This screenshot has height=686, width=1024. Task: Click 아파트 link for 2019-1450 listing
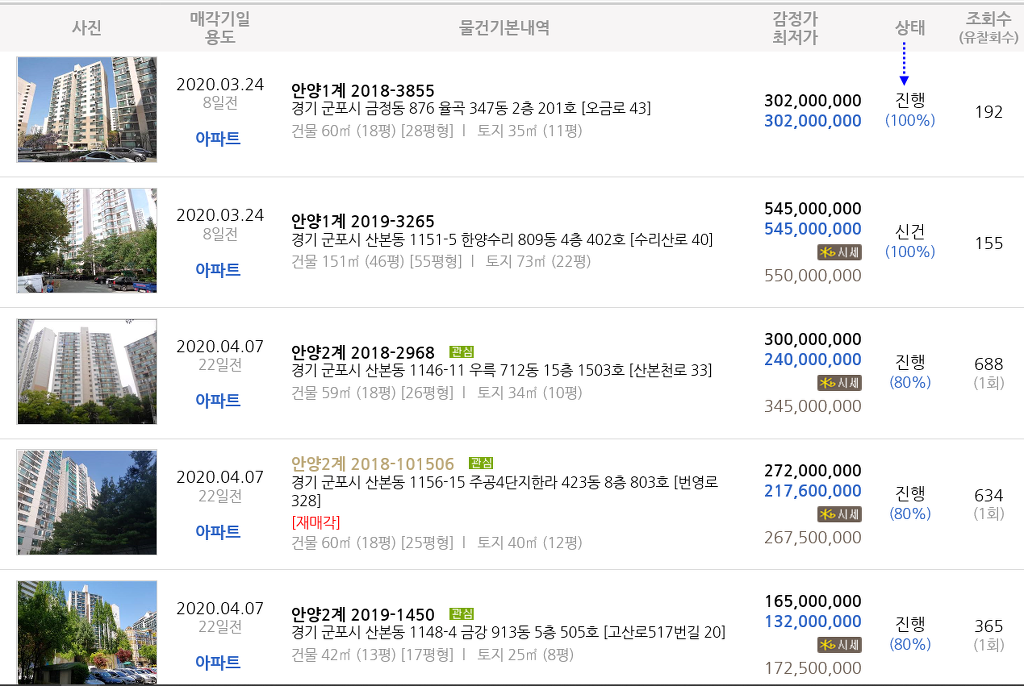[218, 662]
